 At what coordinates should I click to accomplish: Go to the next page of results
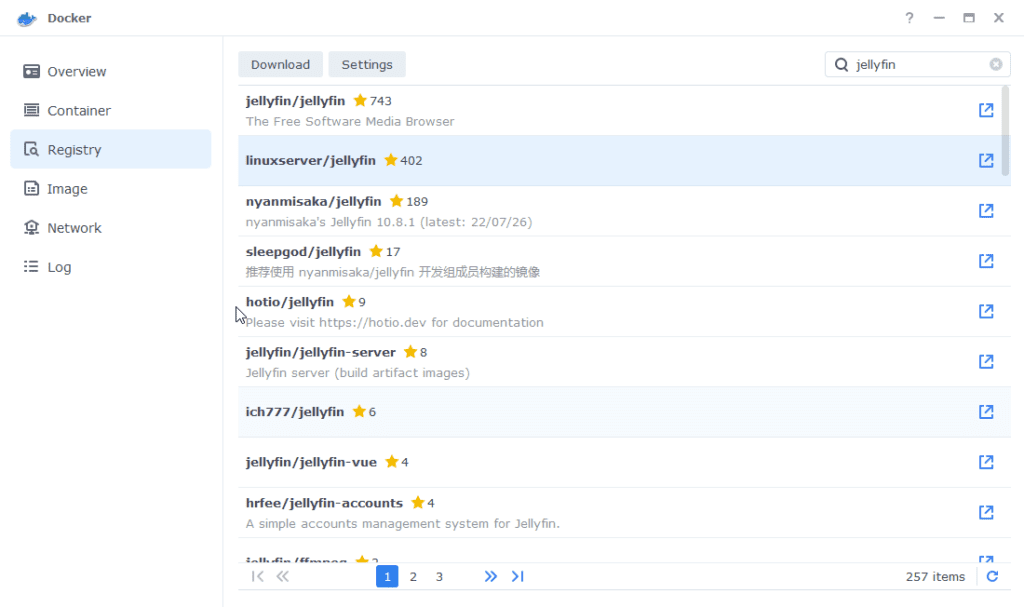point(490,576)
